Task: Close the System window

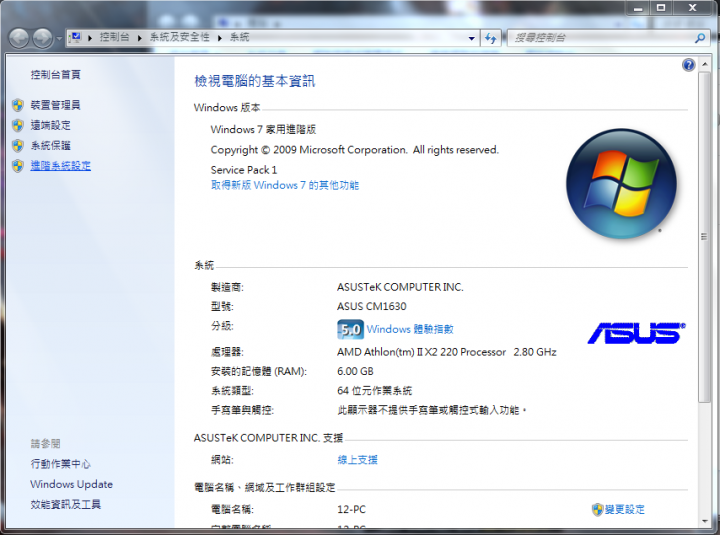Action: click(692, 8)
